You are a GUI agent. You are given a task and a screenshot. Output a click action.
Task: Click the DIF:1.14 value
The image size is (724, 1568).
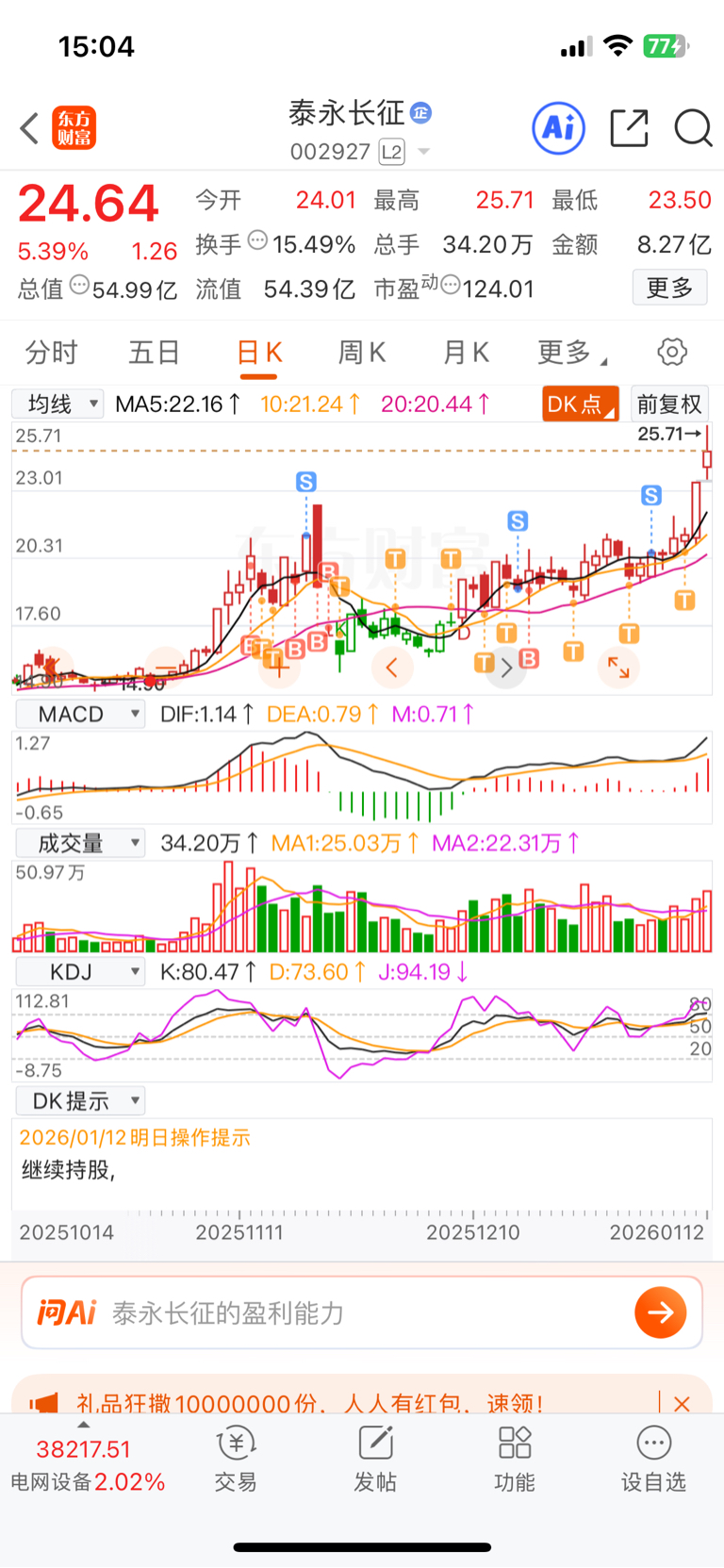point(206,714)
